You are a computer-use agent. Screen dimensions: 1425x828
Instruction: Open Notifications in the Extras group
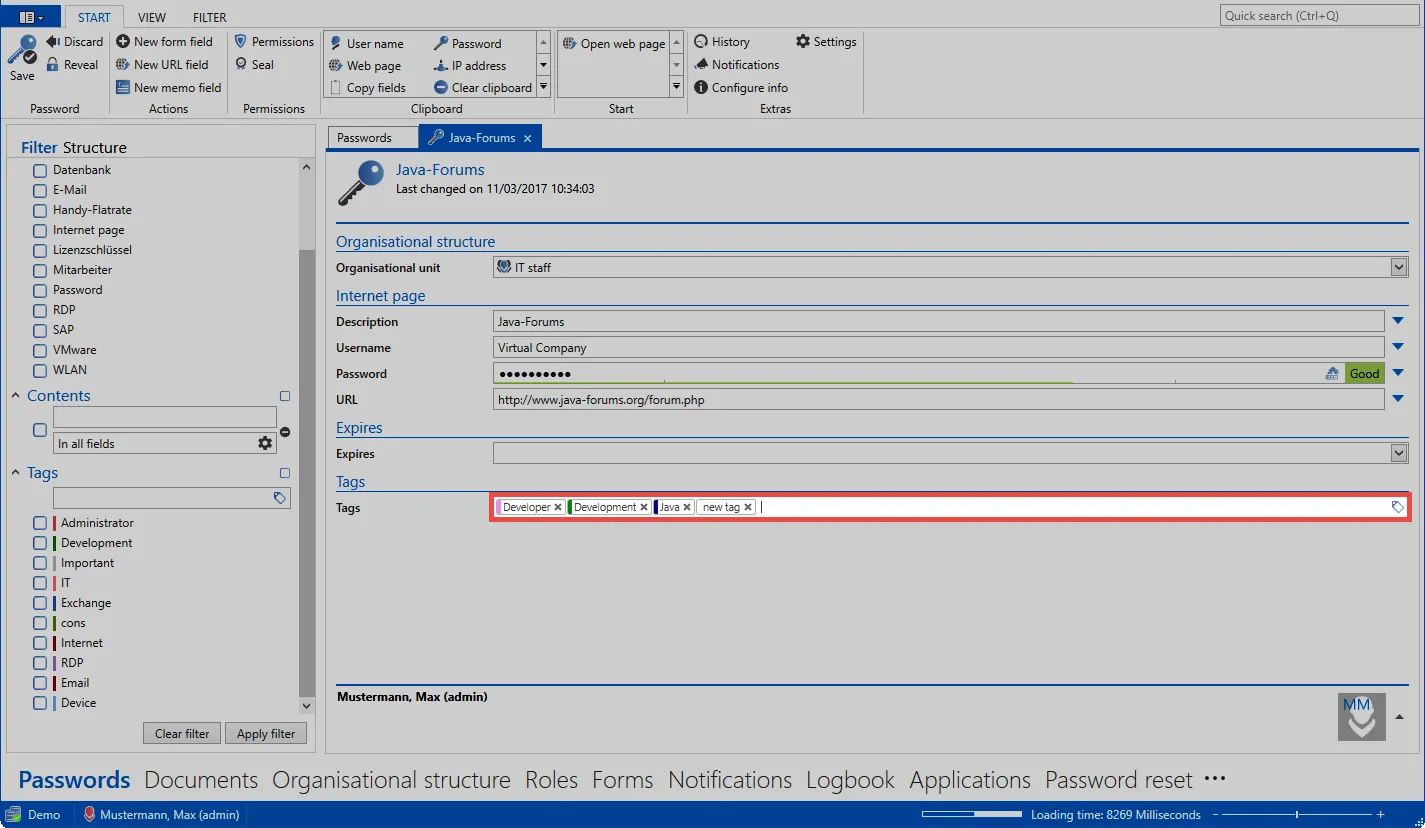[x=737, y=65]
